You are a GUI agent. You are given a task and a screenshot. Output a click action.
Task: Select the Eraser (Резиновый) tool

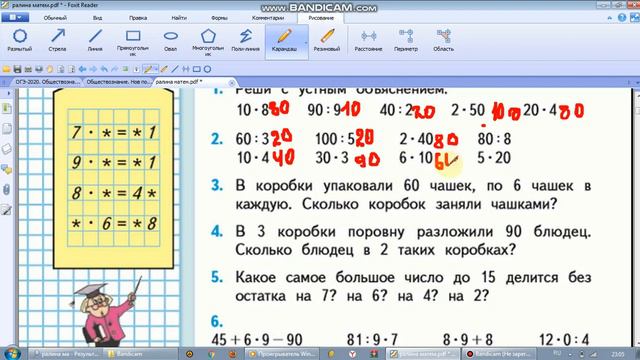point(327,40)
